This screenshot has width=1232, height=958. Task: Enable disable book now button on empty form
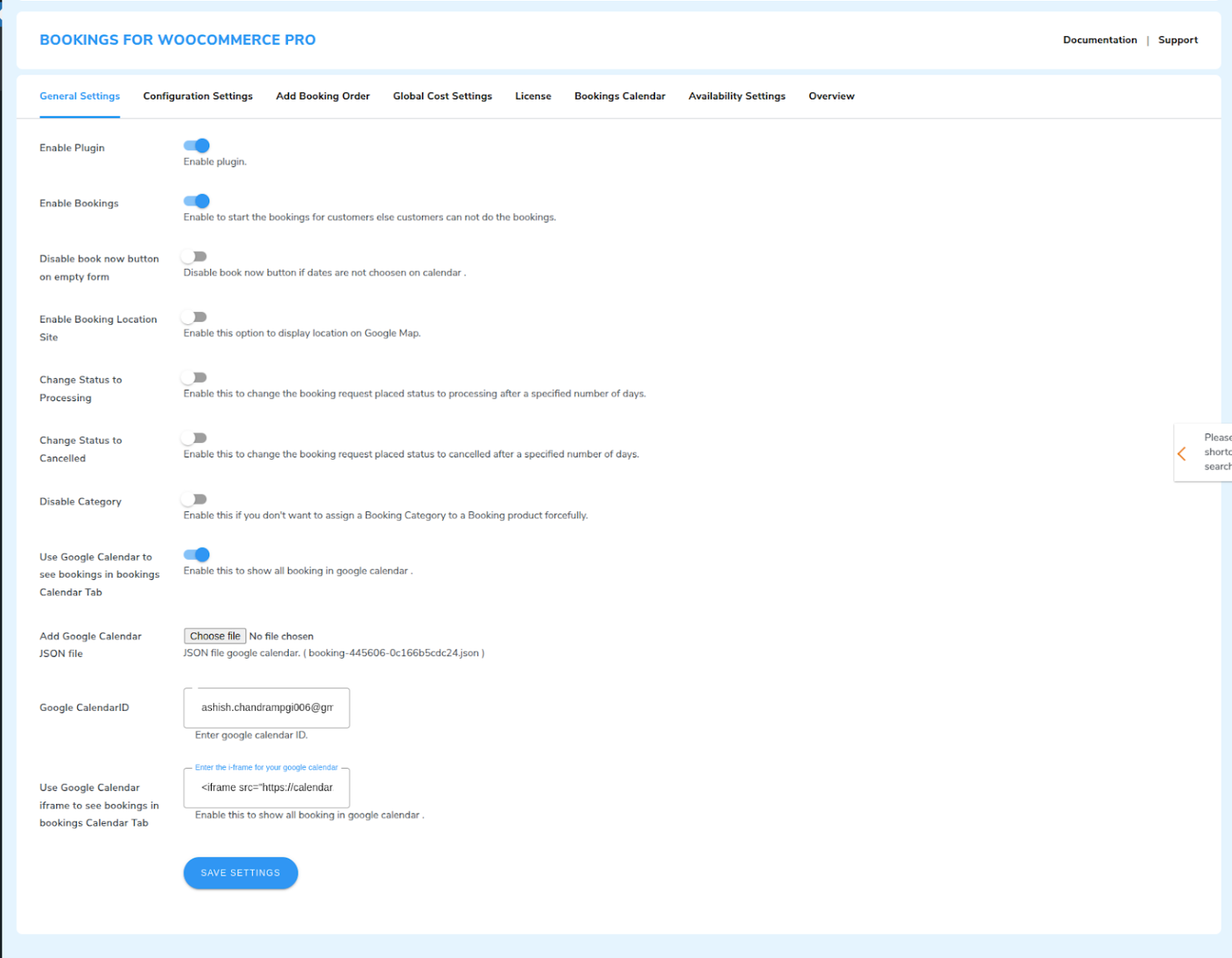coord(193,255)
